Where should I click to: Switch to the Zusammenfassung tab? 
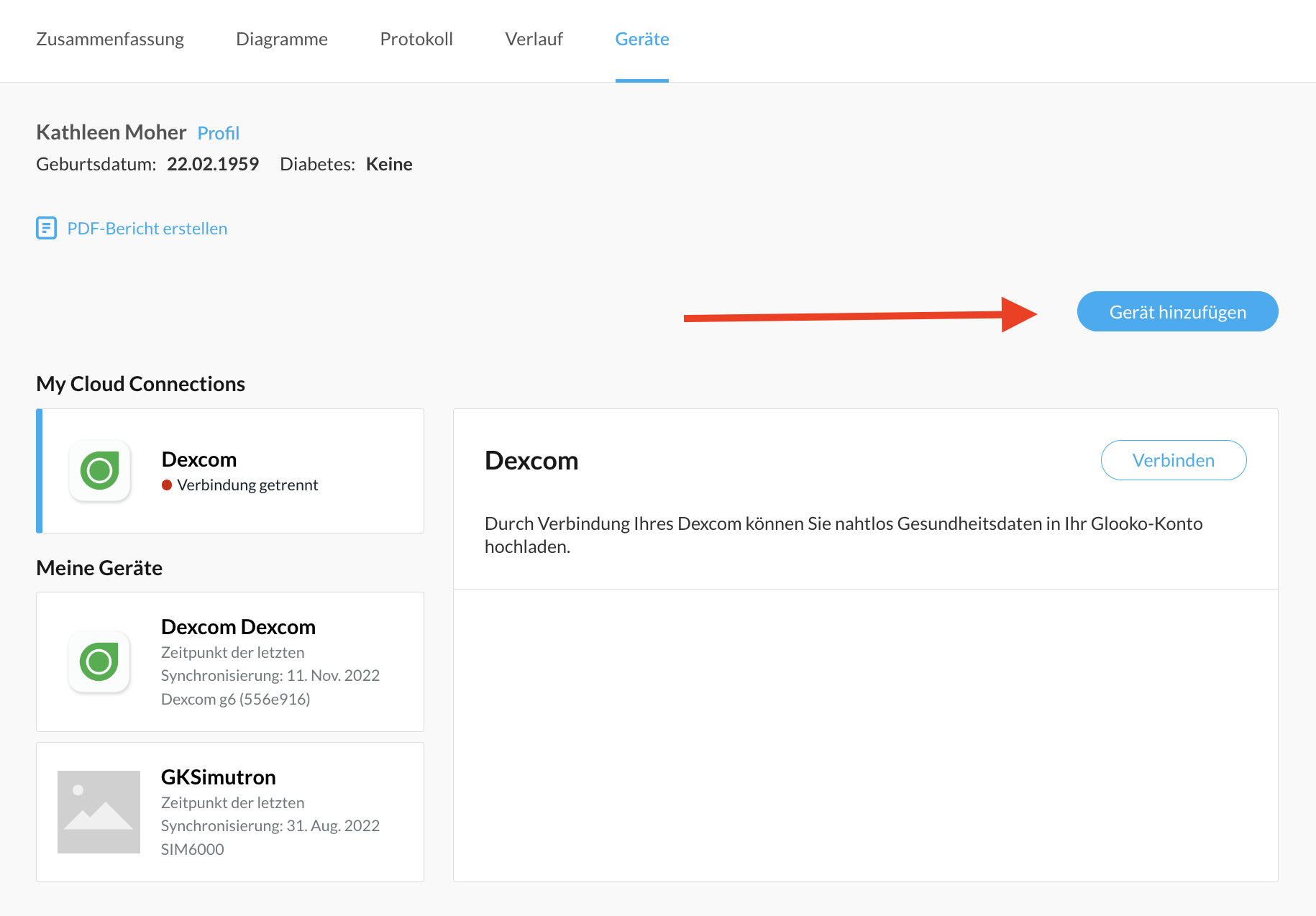tap(110, 39)
